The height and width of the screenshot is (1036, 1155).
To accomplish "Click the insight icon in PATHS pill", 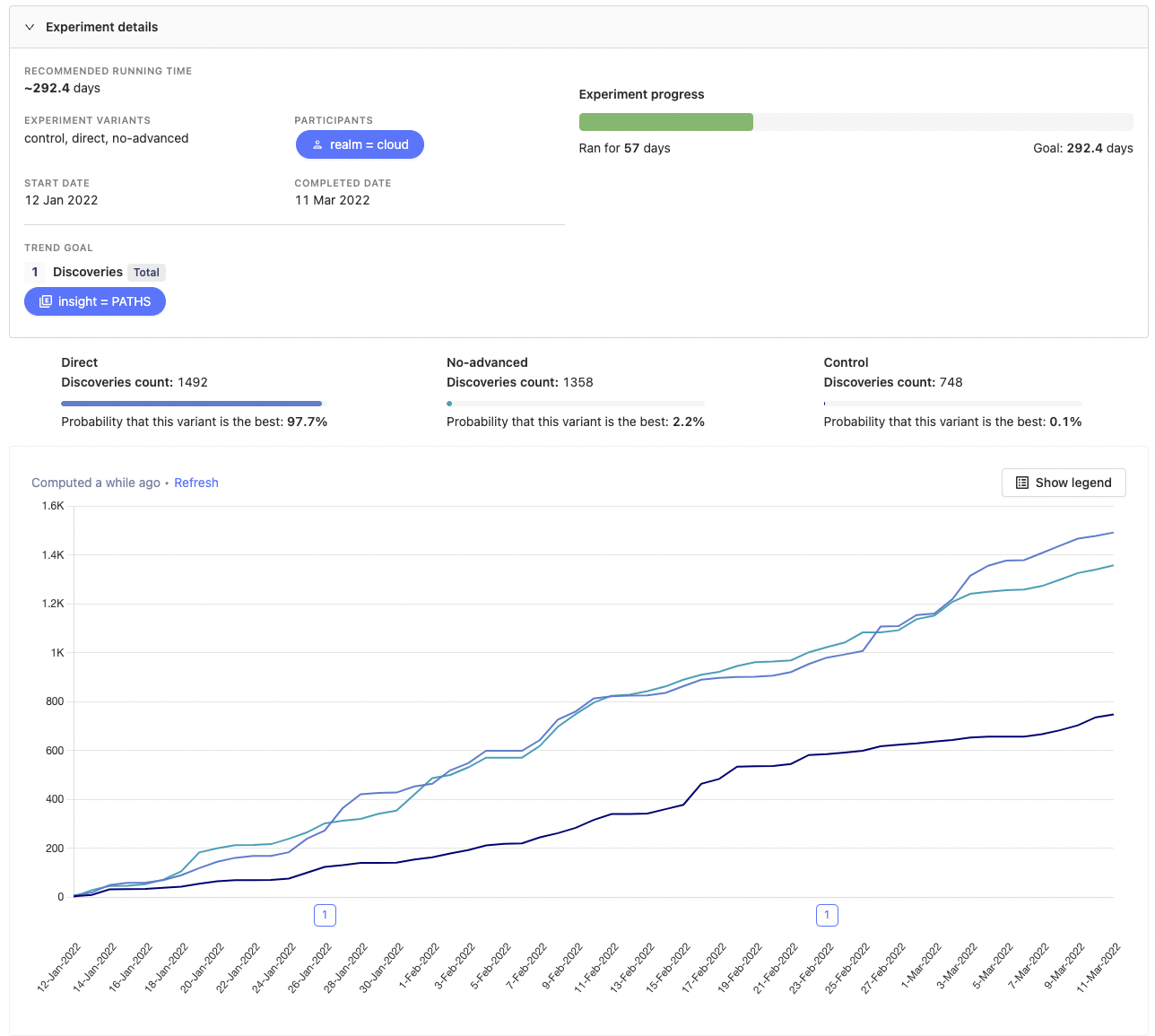I will [x=46, y=301].
